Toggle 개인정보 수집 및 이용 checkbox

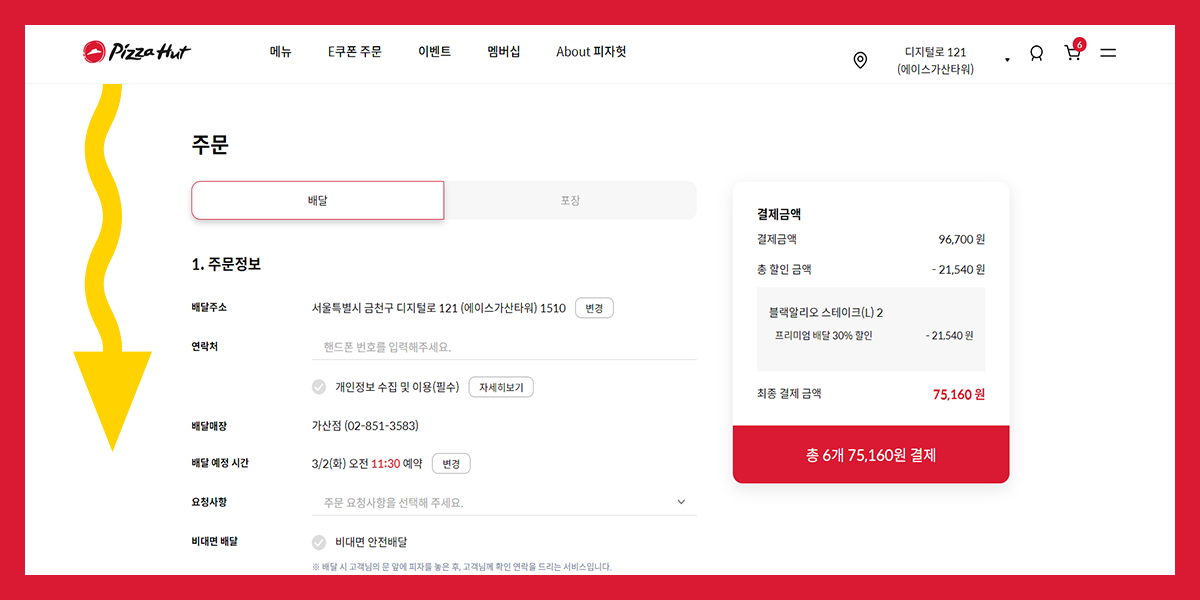click(319, 387)
